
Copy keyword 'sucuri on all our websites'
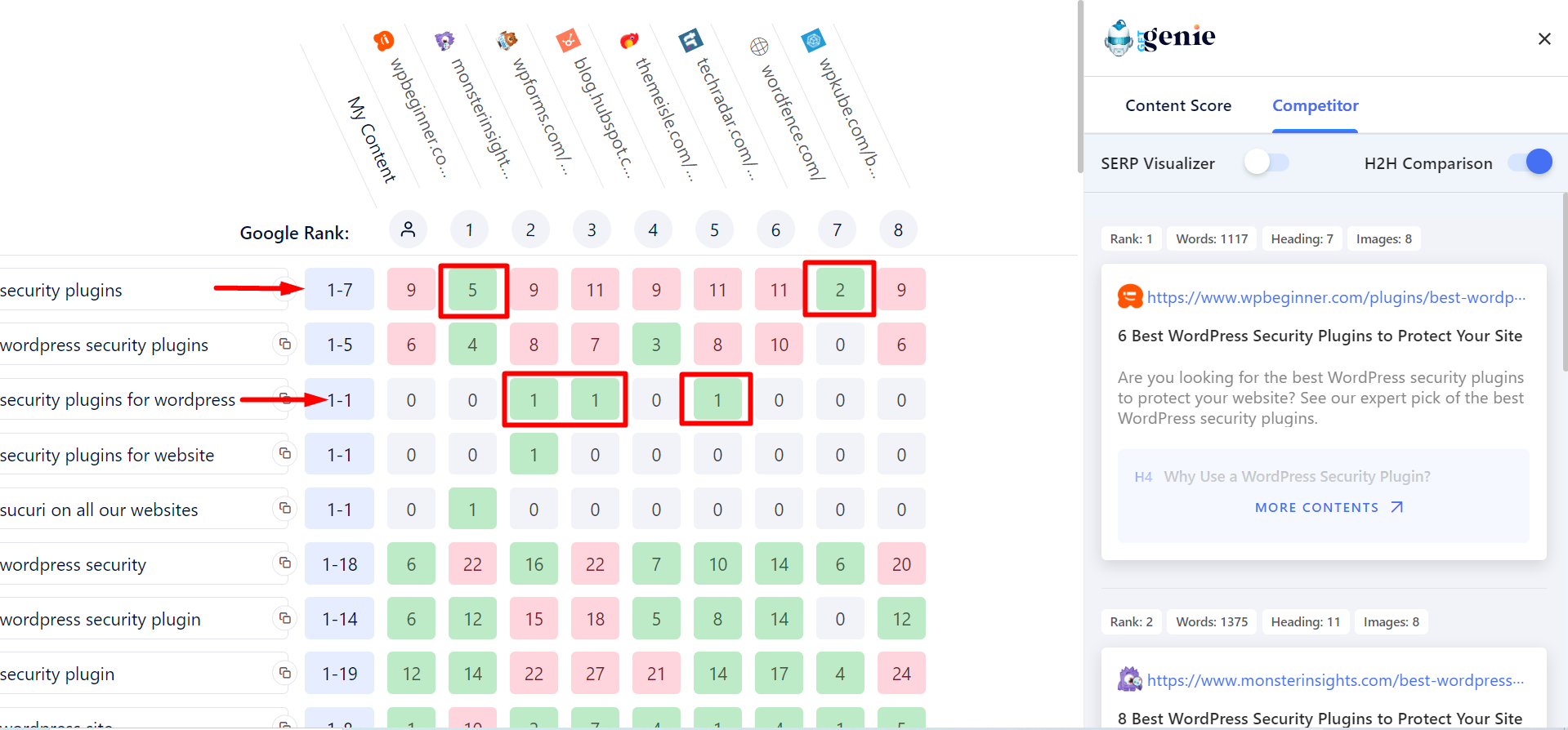(x=284, y=508)
